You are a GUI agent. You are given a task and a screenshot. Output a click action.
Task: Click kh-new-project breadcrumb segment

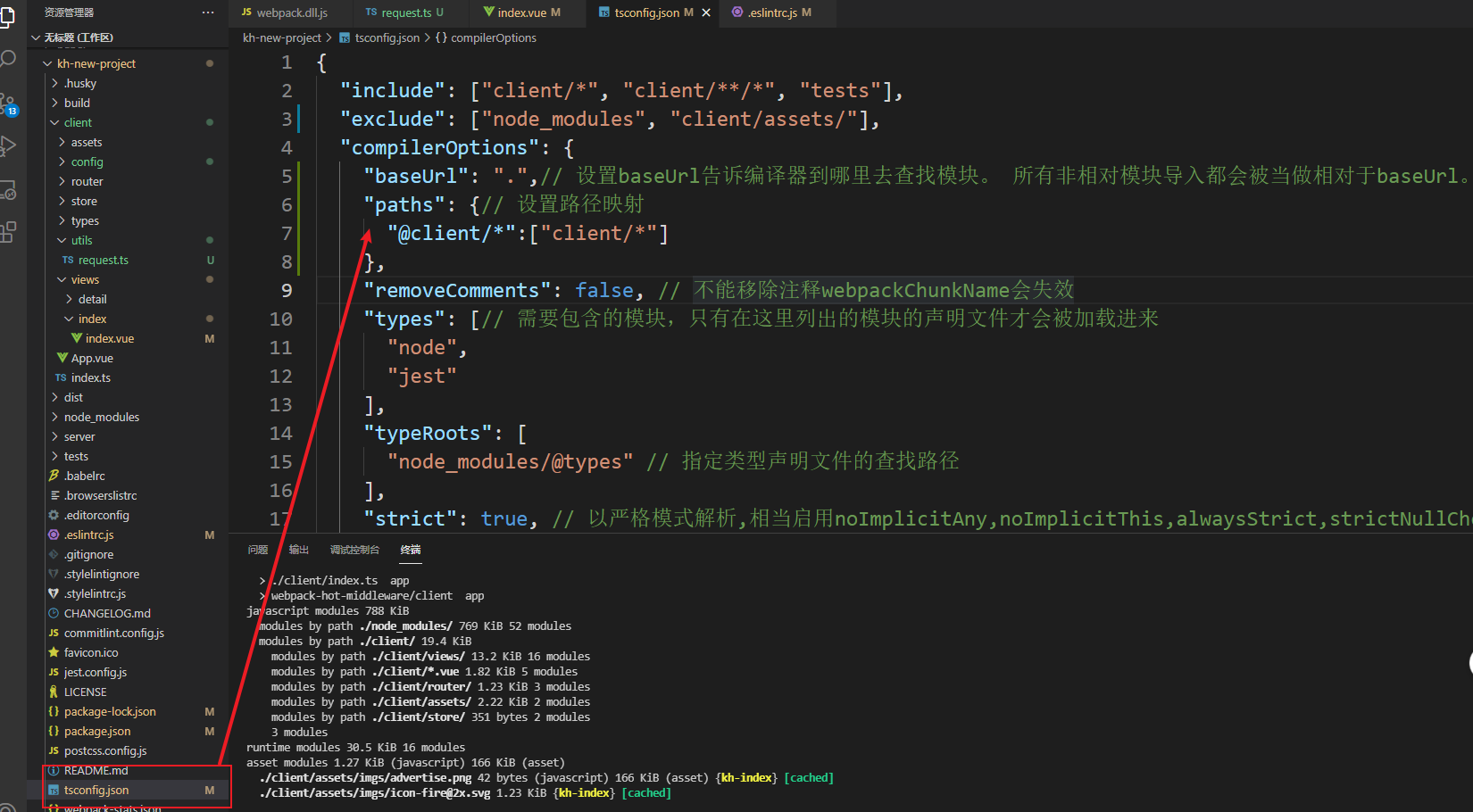coord(282,37)
